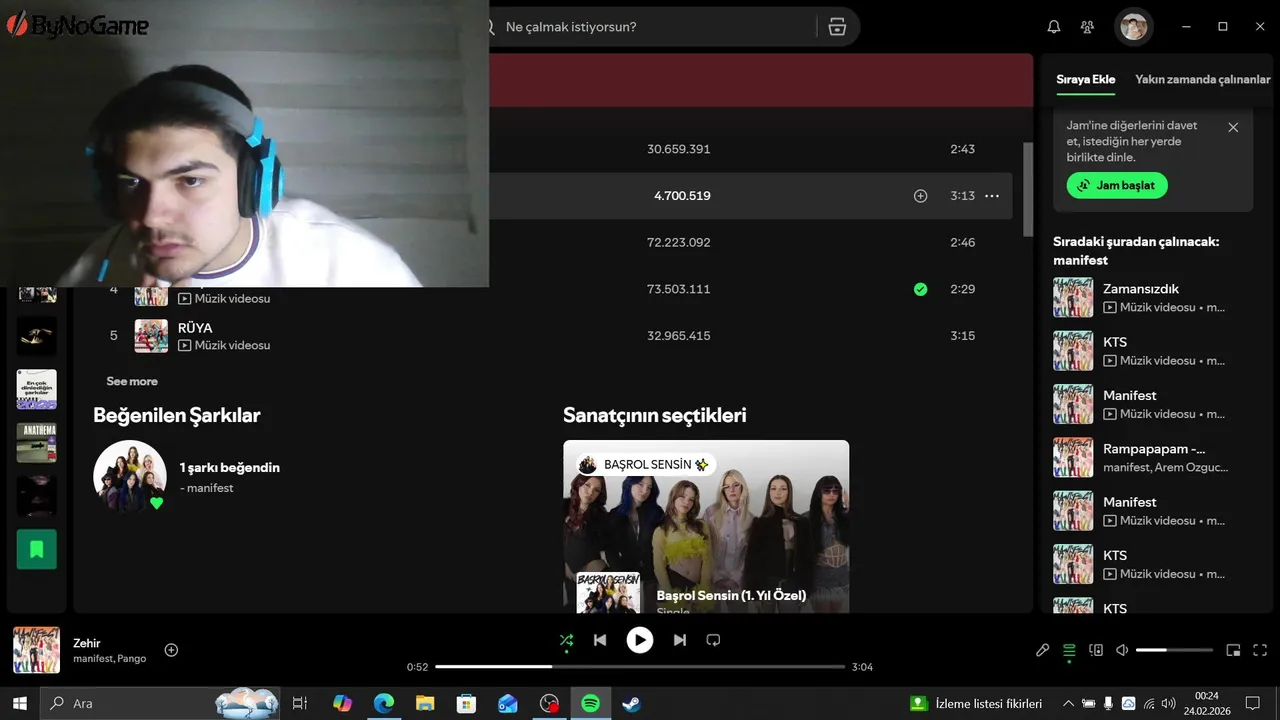
Task: Seek in the song progress bar
Action: coord(640,667)
